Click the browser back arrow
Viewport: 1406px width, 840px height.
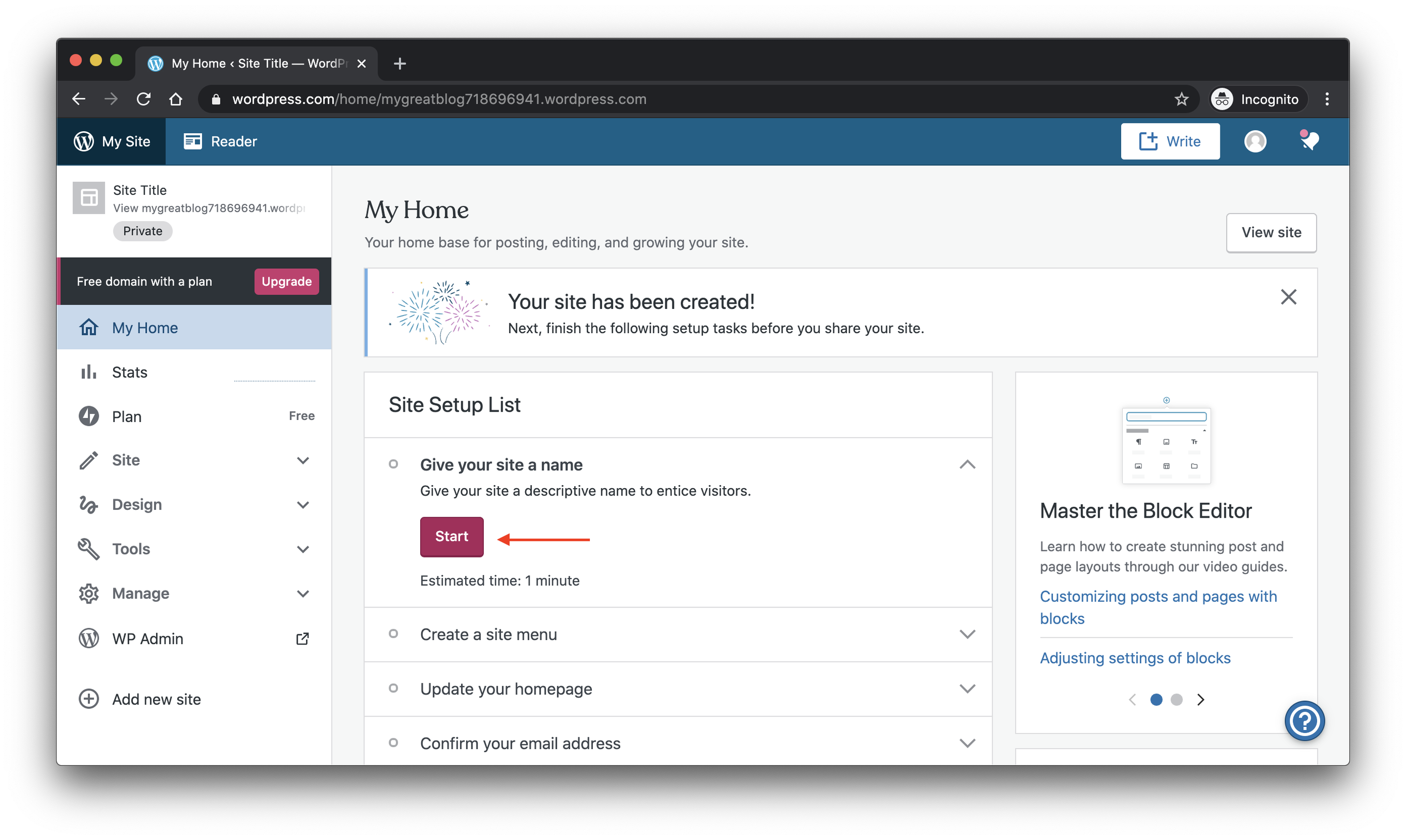click(79, 99)
